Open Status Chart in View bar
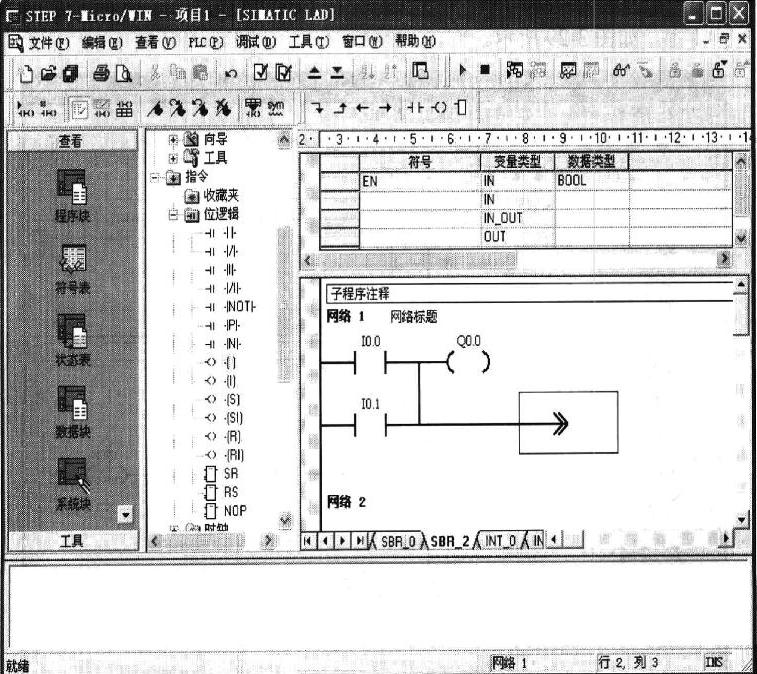The height and width of the screenshot is (674, 757). pos(72,340)
